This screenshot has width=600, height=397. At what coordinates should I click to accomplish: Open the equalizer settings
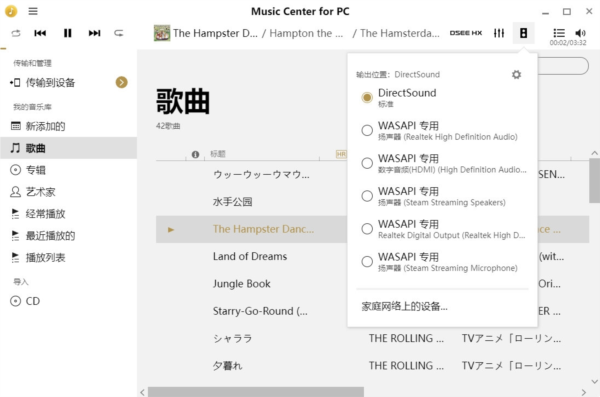pyautogui.click(x=499, y=33)
